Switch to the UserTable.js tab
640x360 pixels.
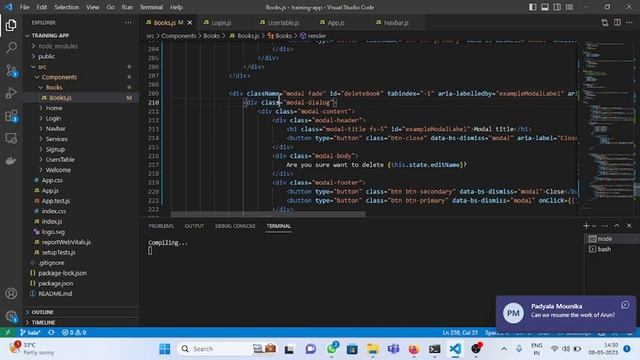284,23
